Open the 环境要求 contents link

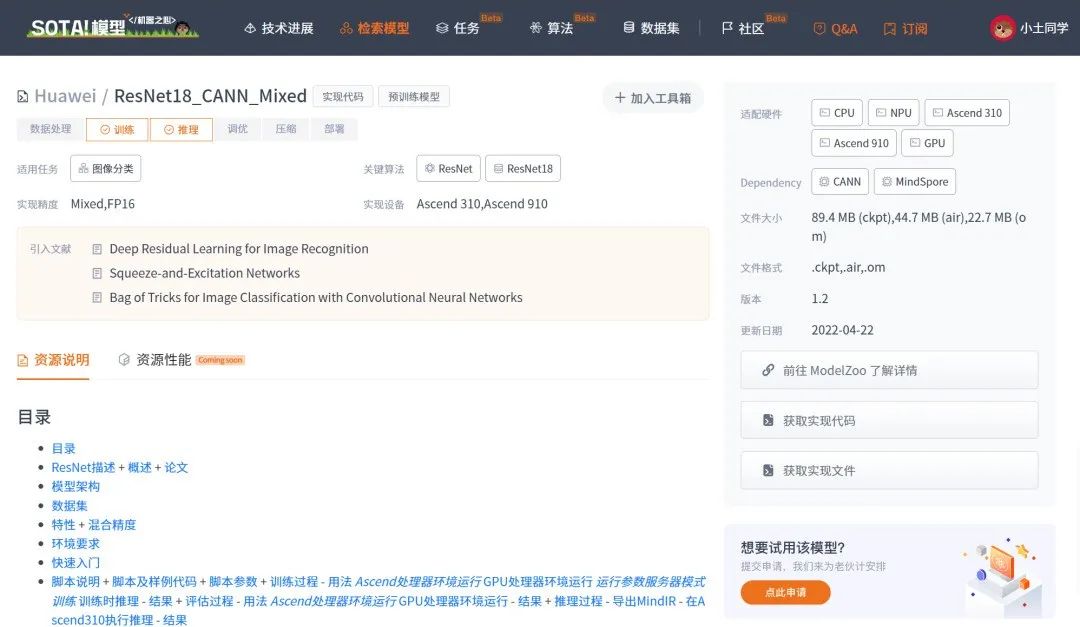click(76, 544)
